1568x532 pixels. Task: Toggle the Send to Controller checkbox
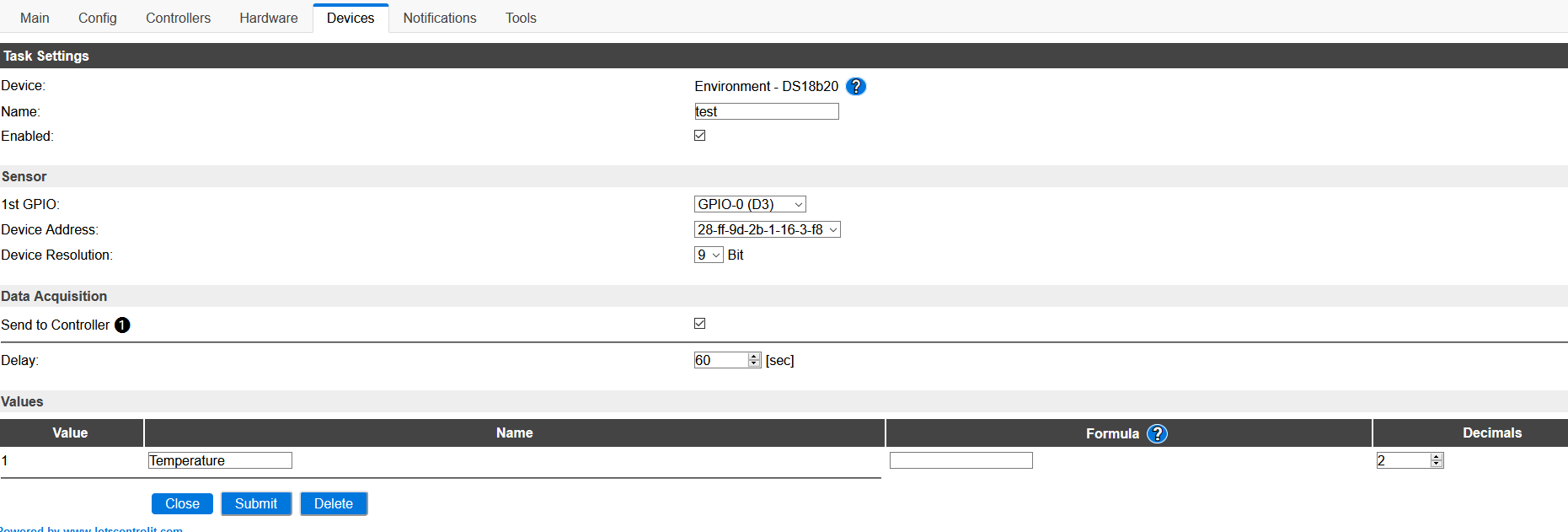click(700, 324)
